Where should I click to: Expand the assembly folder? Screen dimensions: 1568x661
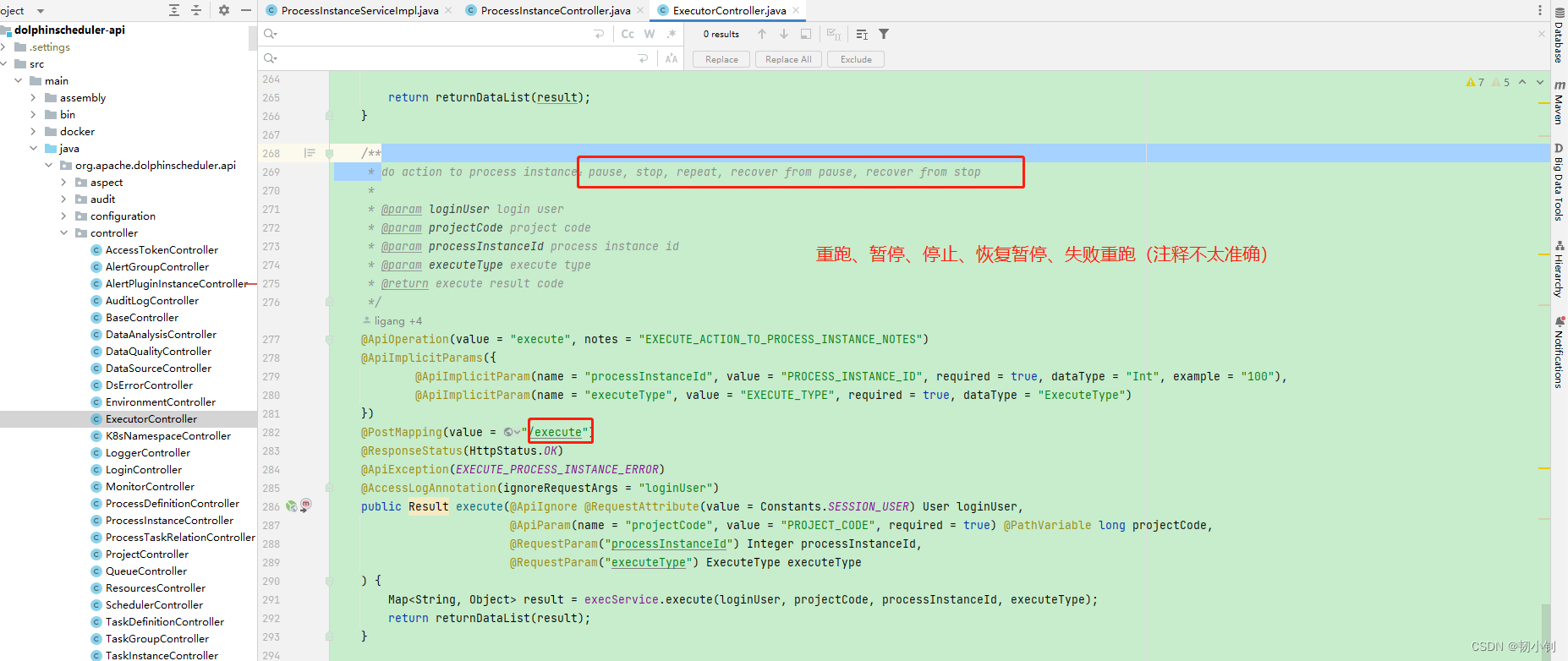34,97
